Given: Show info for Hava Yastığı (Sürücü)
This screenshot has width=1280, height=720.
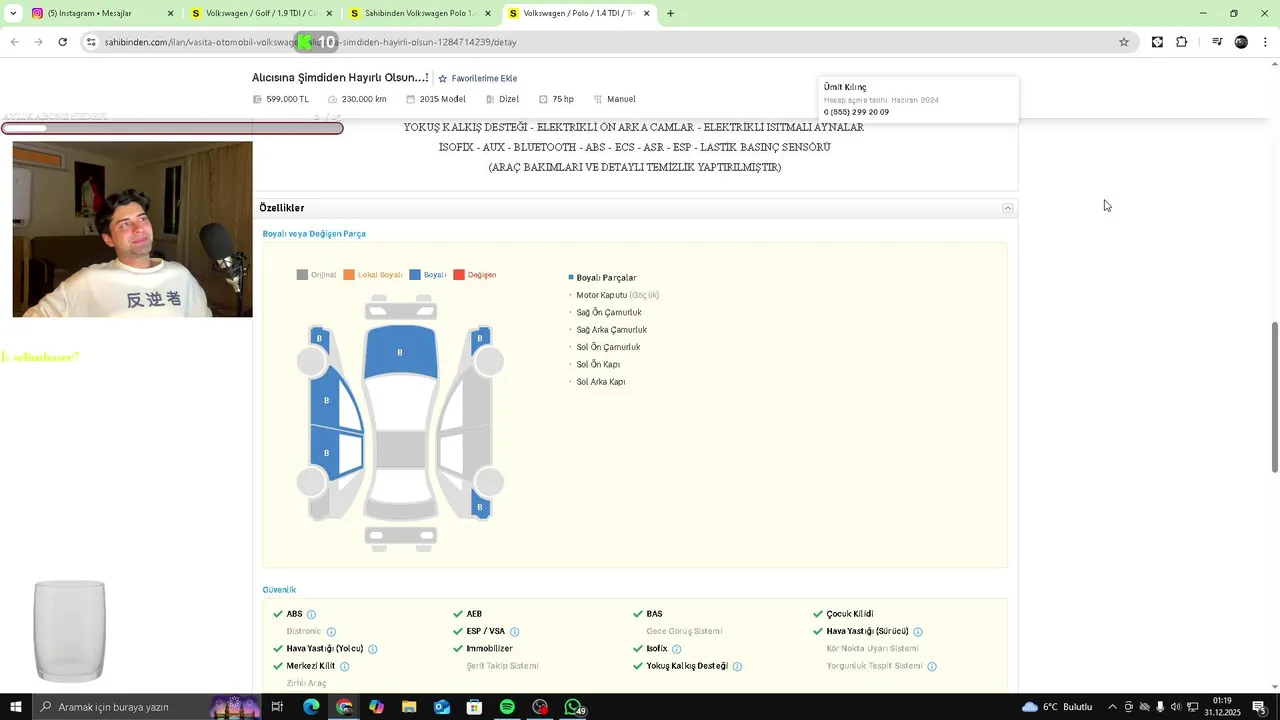Looking at the screenshot, I should click(918, 632).
